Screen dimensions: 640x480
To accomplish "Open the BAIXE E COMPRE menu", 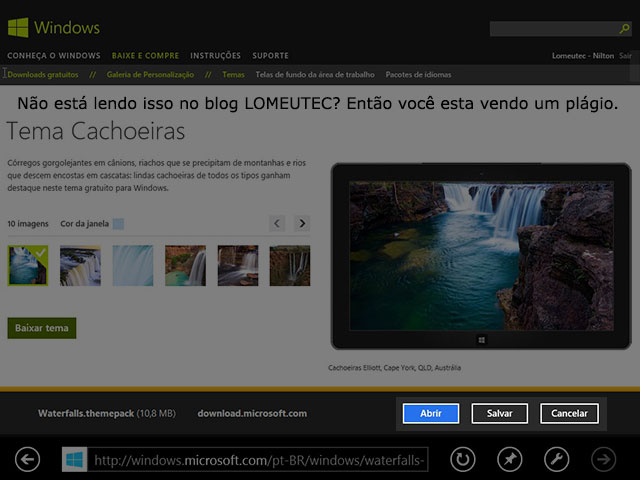I will pos(145,56).
